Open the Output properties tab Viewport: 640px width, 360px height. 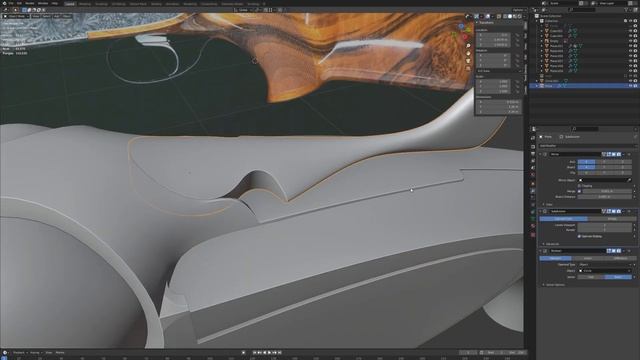533,153
